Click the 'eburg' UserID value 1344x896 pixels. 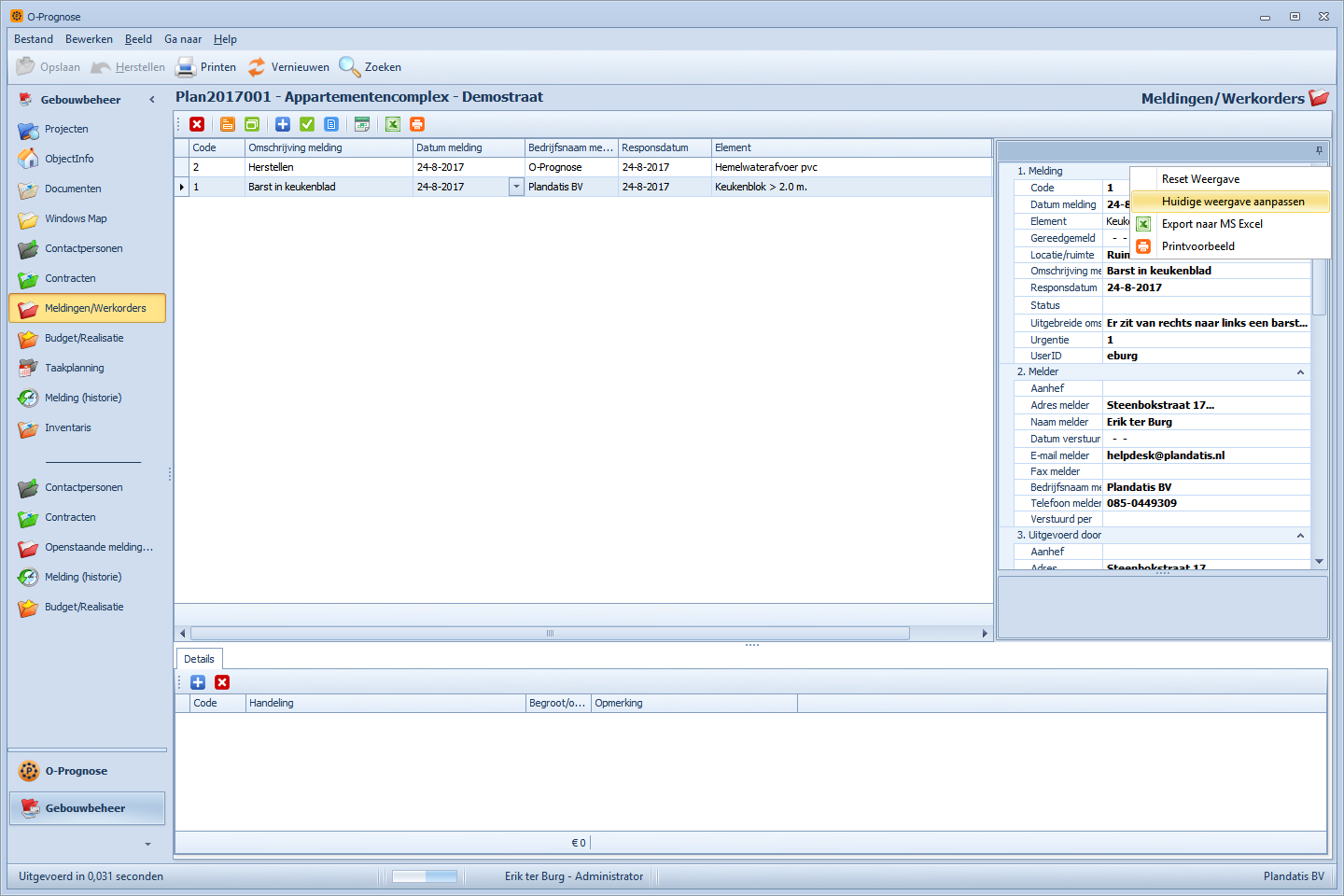click(x=1206, y=356)
